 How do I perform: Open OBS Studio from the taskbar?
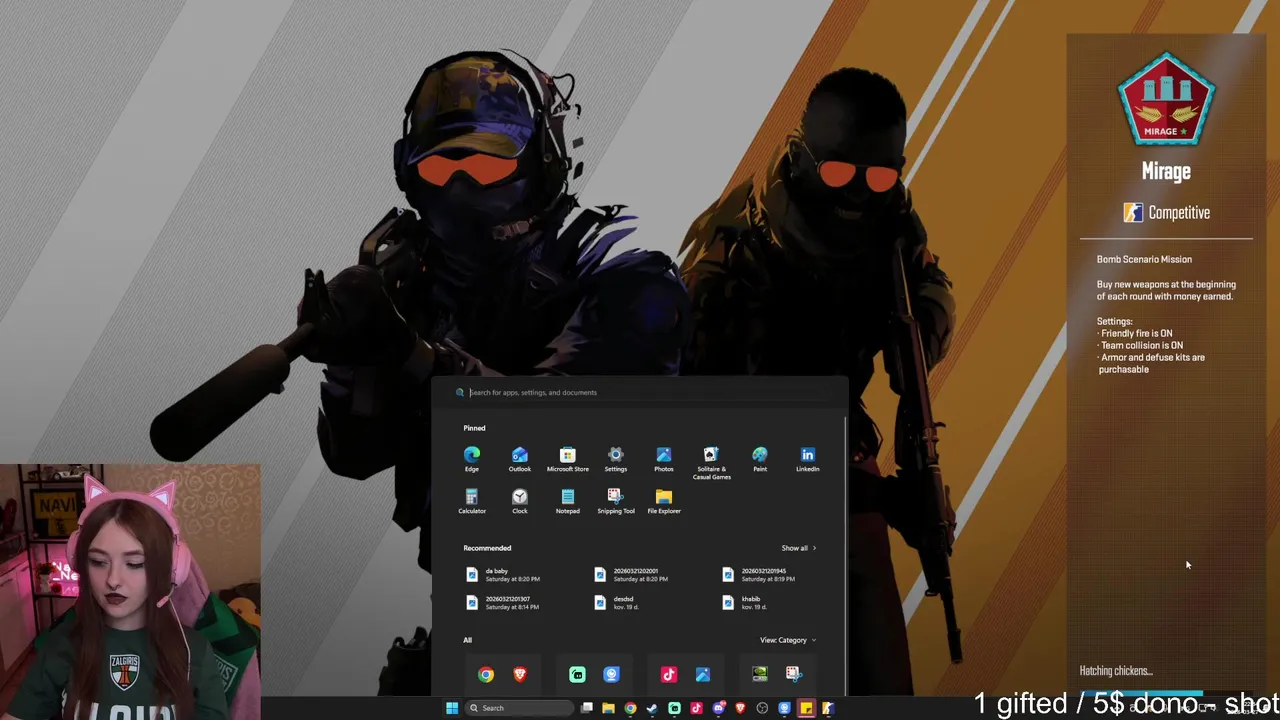pos(762,708)
